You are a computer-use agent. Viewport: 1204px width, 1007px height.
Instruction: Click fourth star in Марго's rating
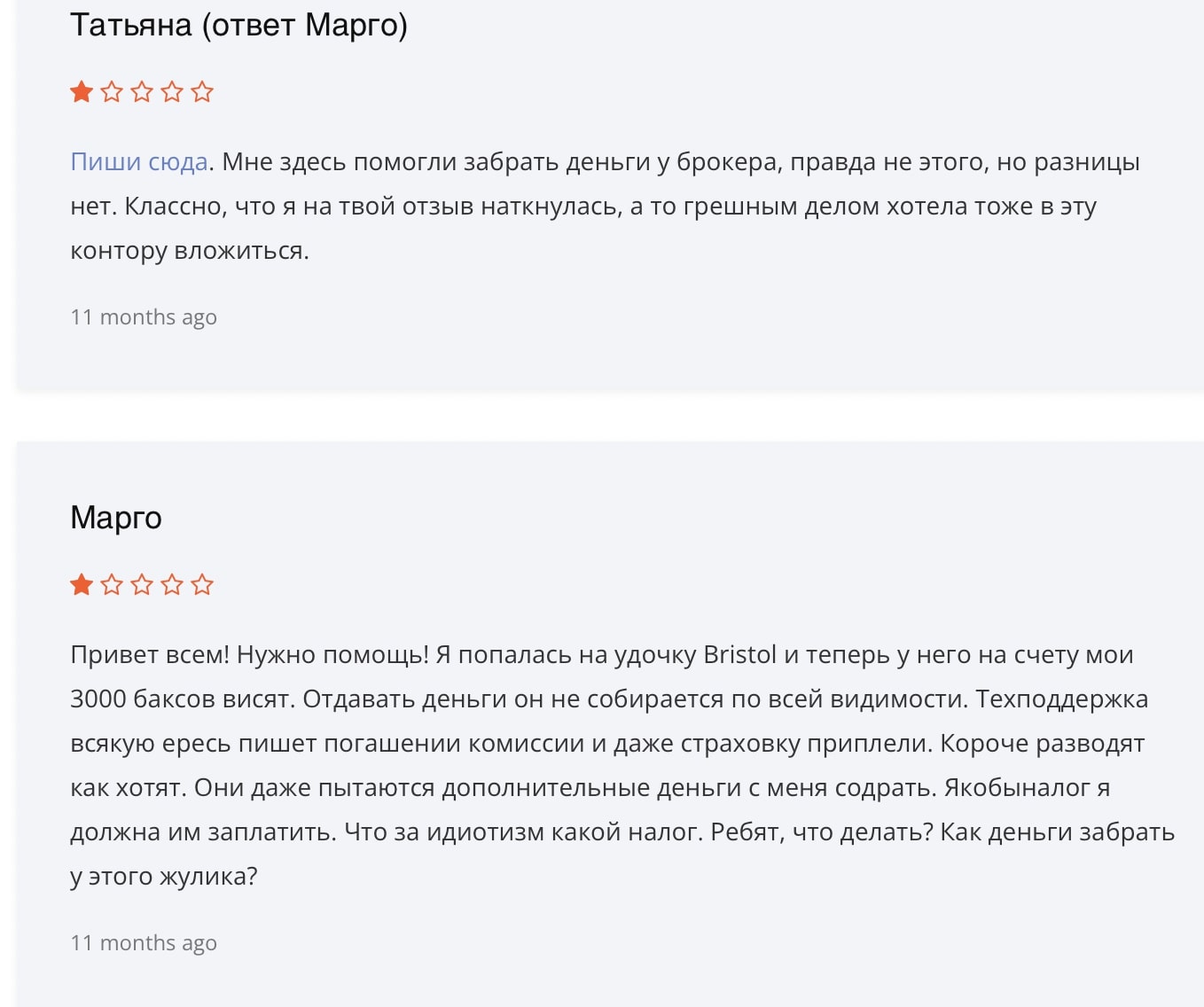(x=172, y=584)
